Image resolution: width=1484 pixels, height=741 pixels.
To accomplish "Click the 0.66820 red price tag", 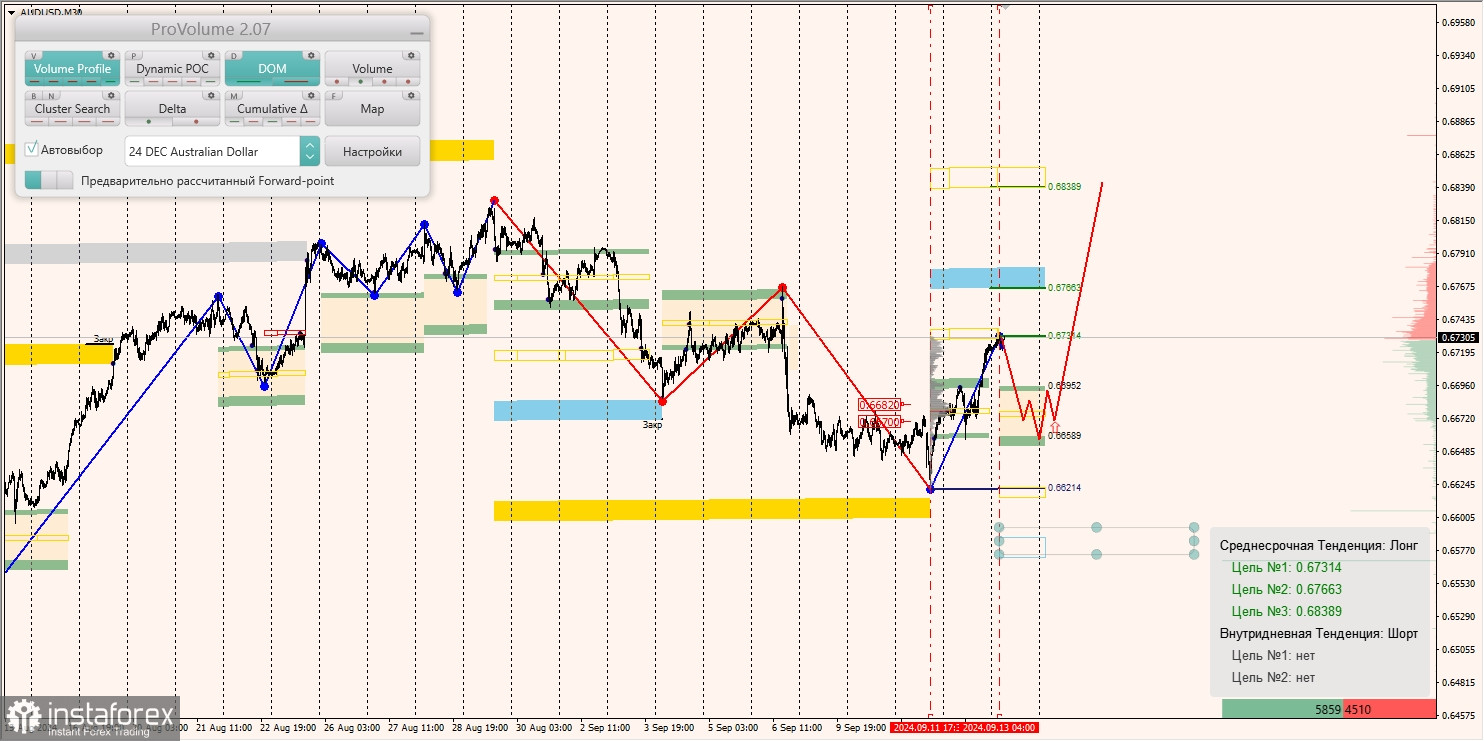I will click(880, 405).
